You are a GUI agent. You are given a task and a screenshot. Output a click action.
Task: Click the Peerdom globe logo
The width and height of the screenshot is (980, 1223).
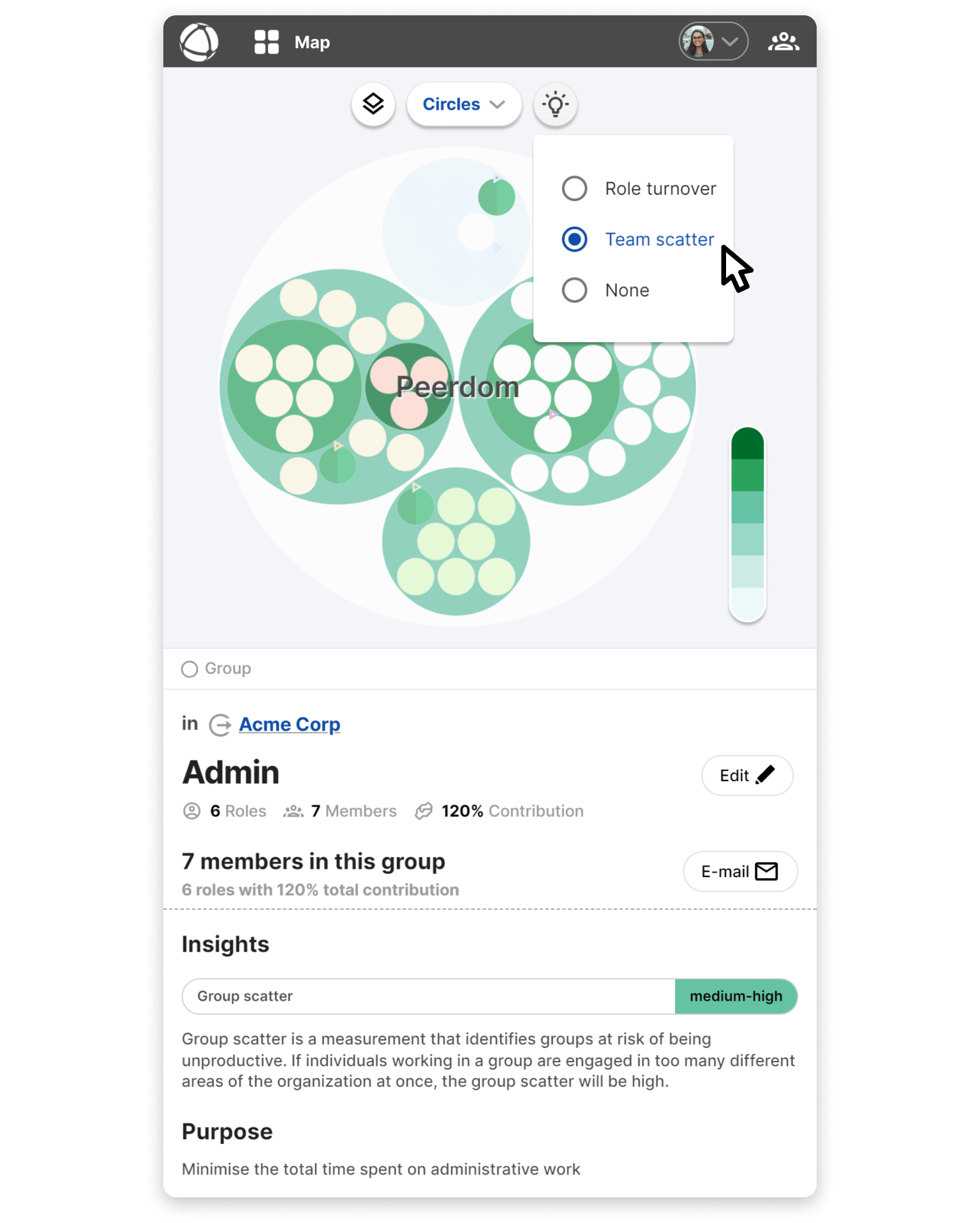[199, 42]
